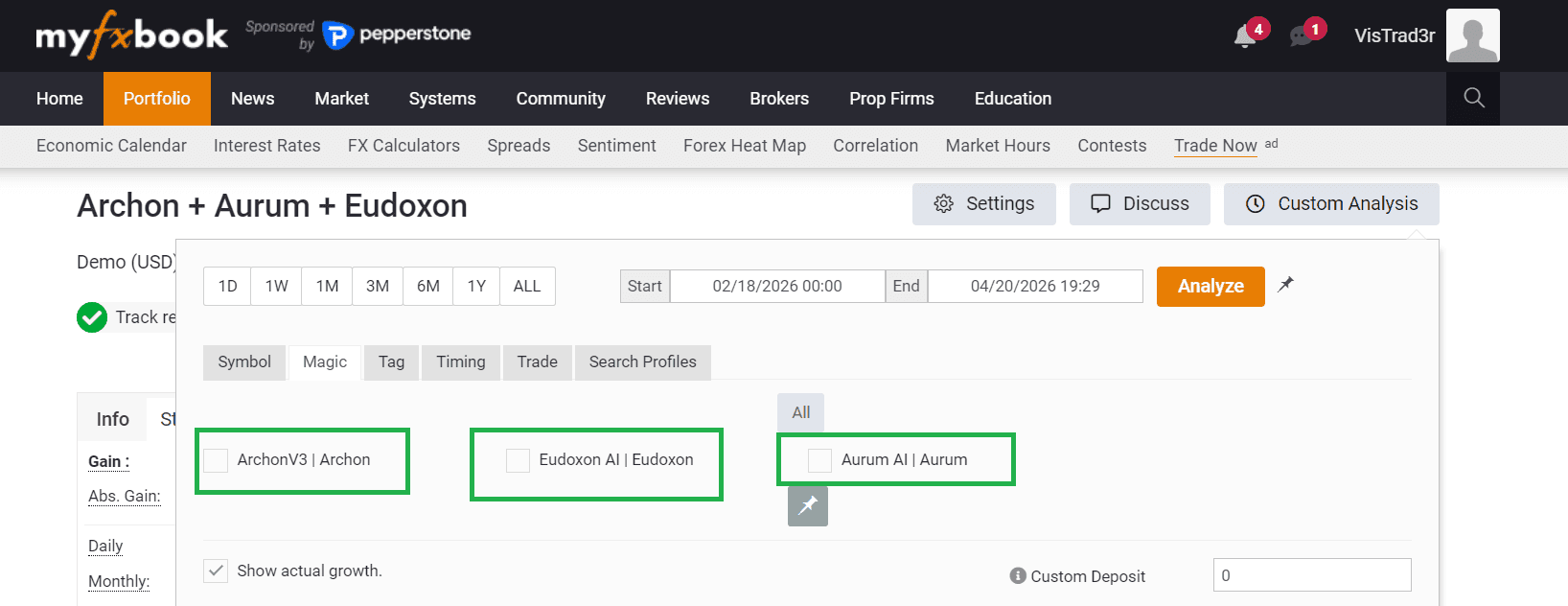Tick the Aurum AI | Aurum checkbox
The width and height of the screenshot is (1568, 606).
click(819, 460)
